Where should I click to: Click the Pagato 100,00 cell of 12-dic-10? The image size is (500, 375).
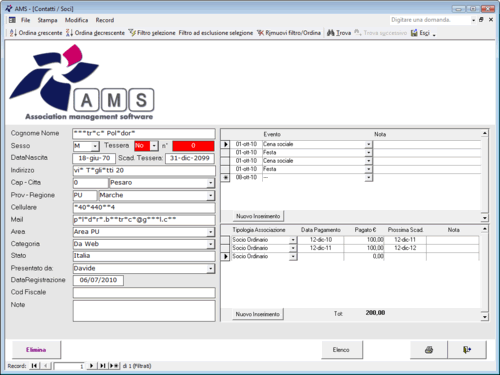click(364, 240)
